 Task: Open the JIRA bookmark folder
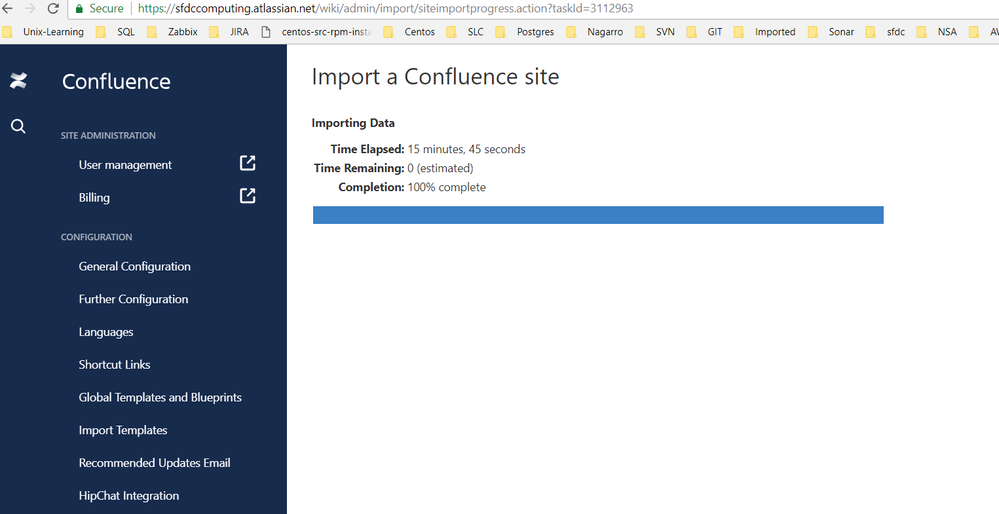[x=229, y=32]
